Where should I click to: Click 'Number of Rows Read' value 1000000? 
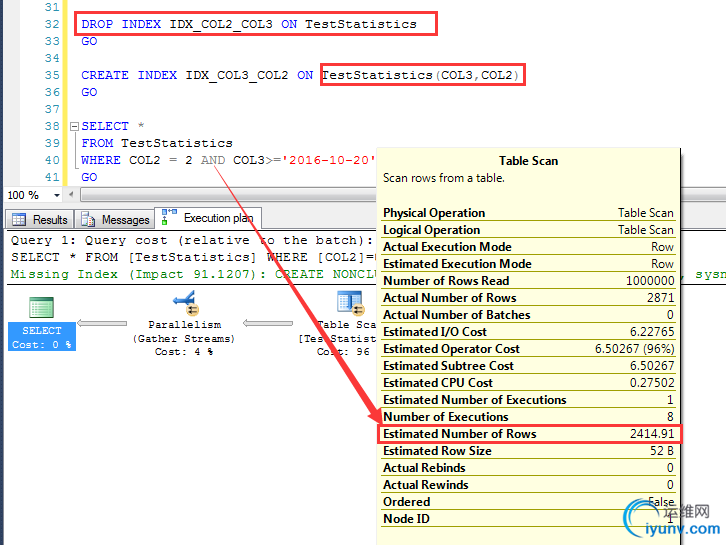(x=650, y=281)
